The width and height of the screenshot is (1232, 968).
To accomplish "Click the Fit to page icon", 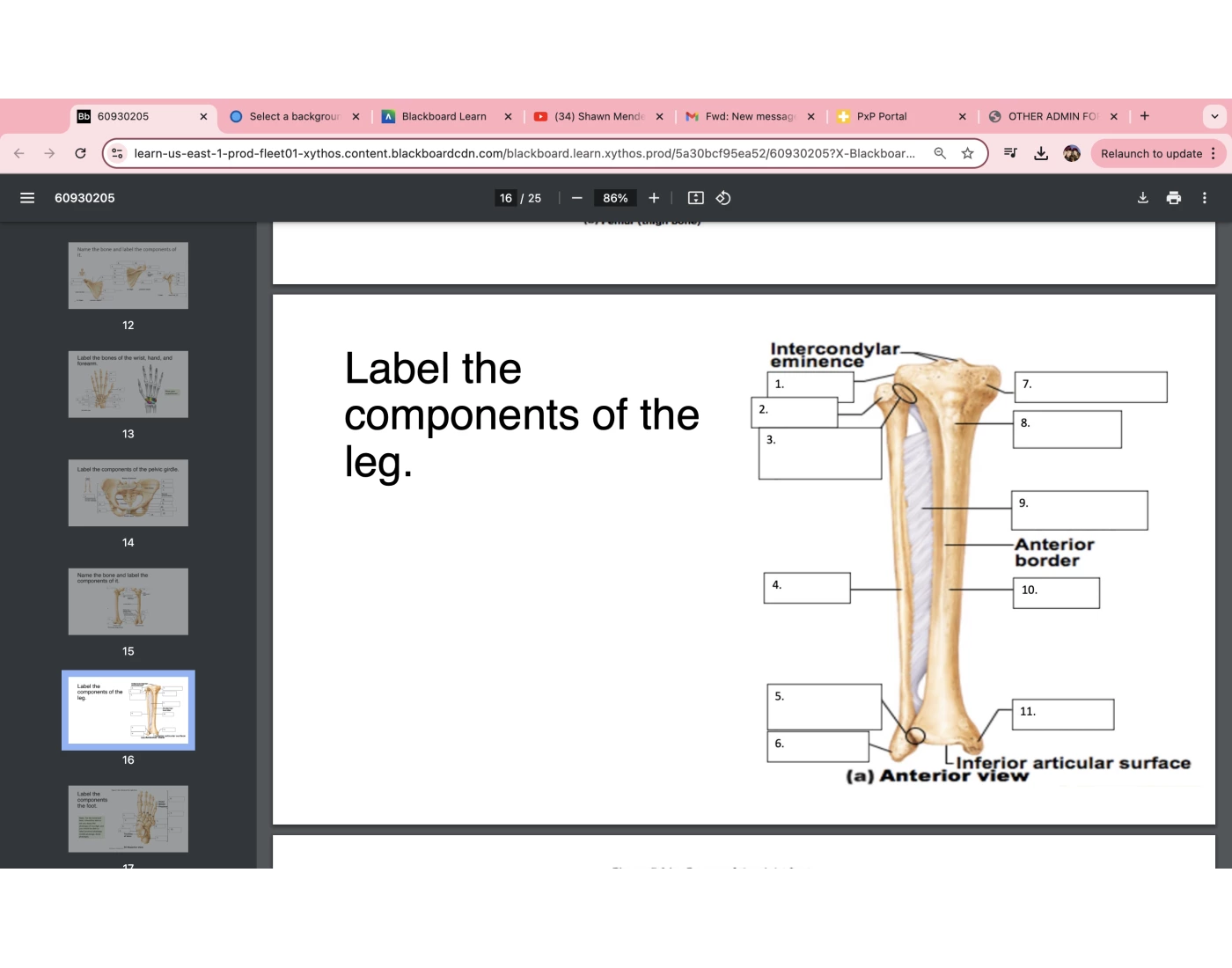I will coord(696,198).
